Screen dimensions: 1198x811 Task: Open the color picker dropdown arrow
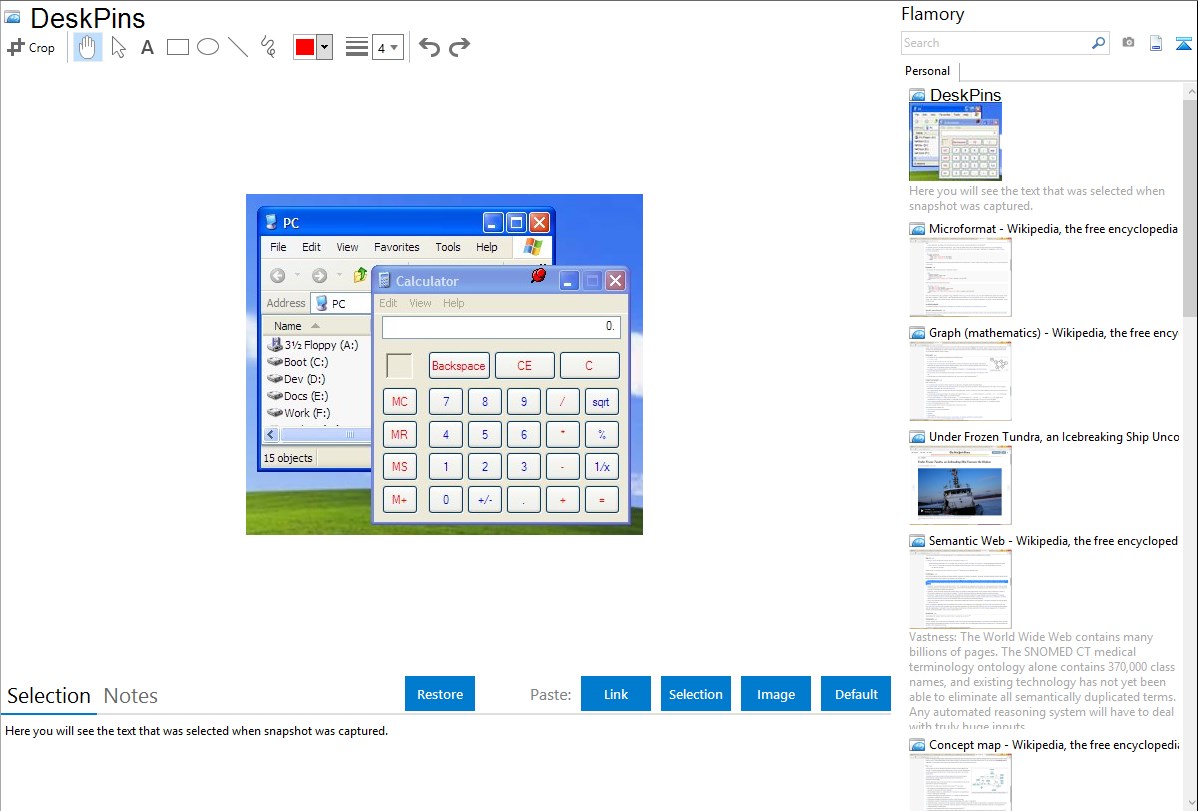click(x=324, y=47)
